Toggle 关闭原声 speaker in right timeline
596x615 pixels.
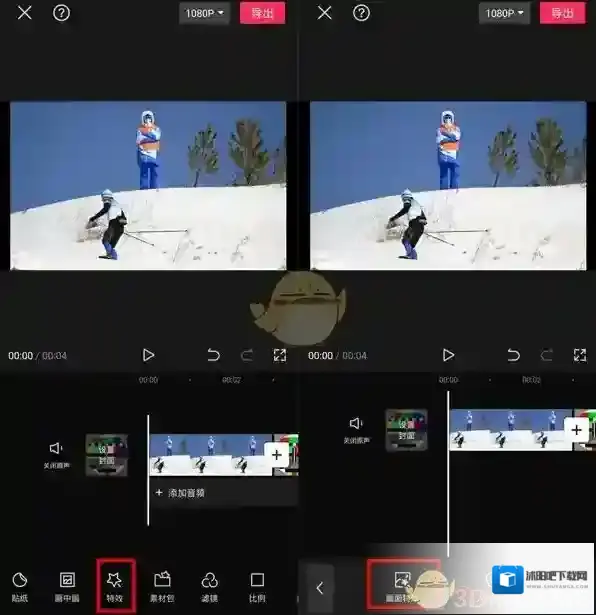pos(356,430)
